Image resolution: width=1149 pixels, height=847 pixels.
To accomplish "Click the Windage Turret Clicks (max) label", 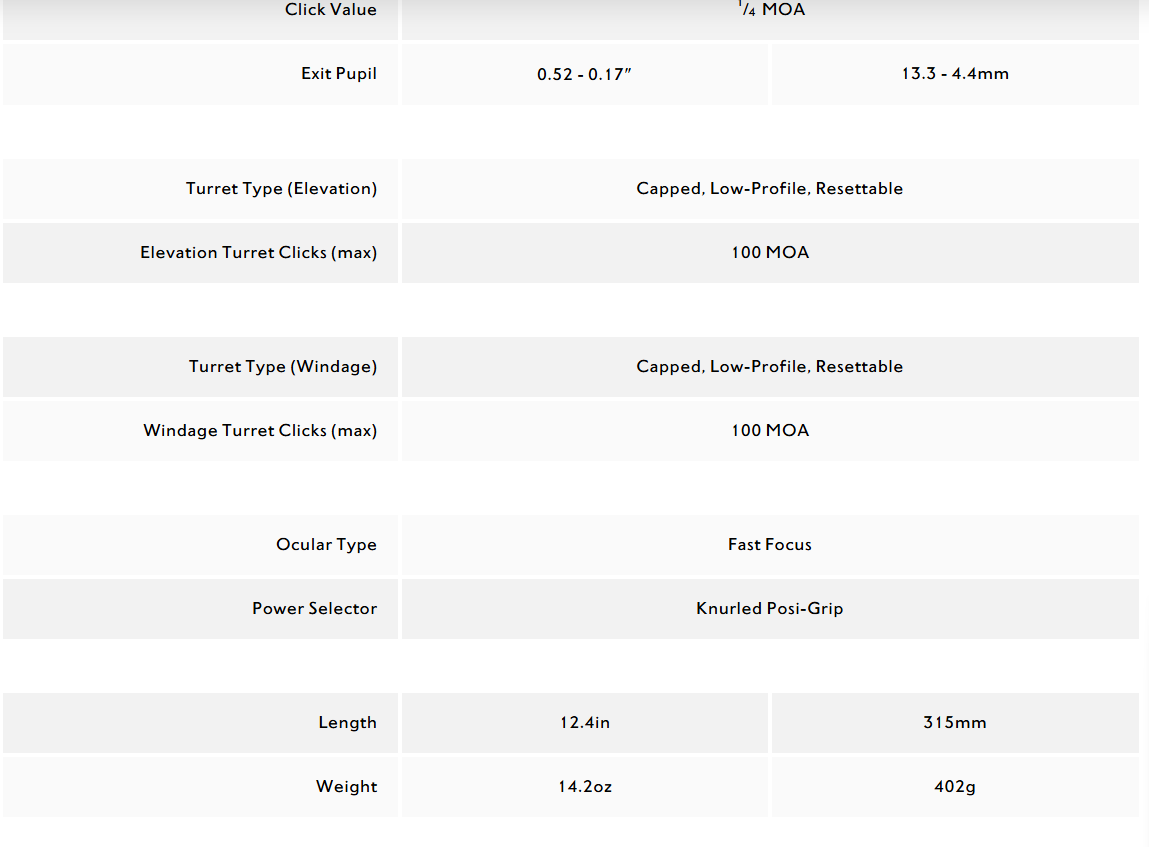I will point(260,431).
